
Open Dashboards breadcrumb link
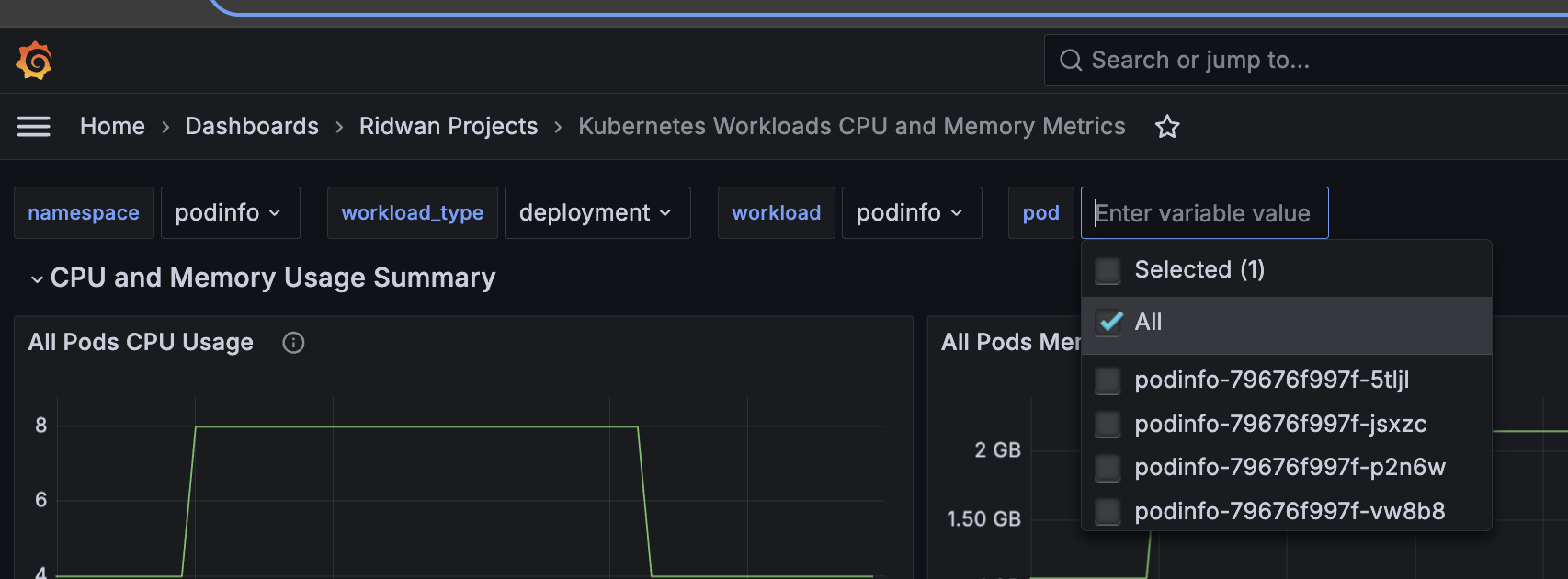click(252, 127)
